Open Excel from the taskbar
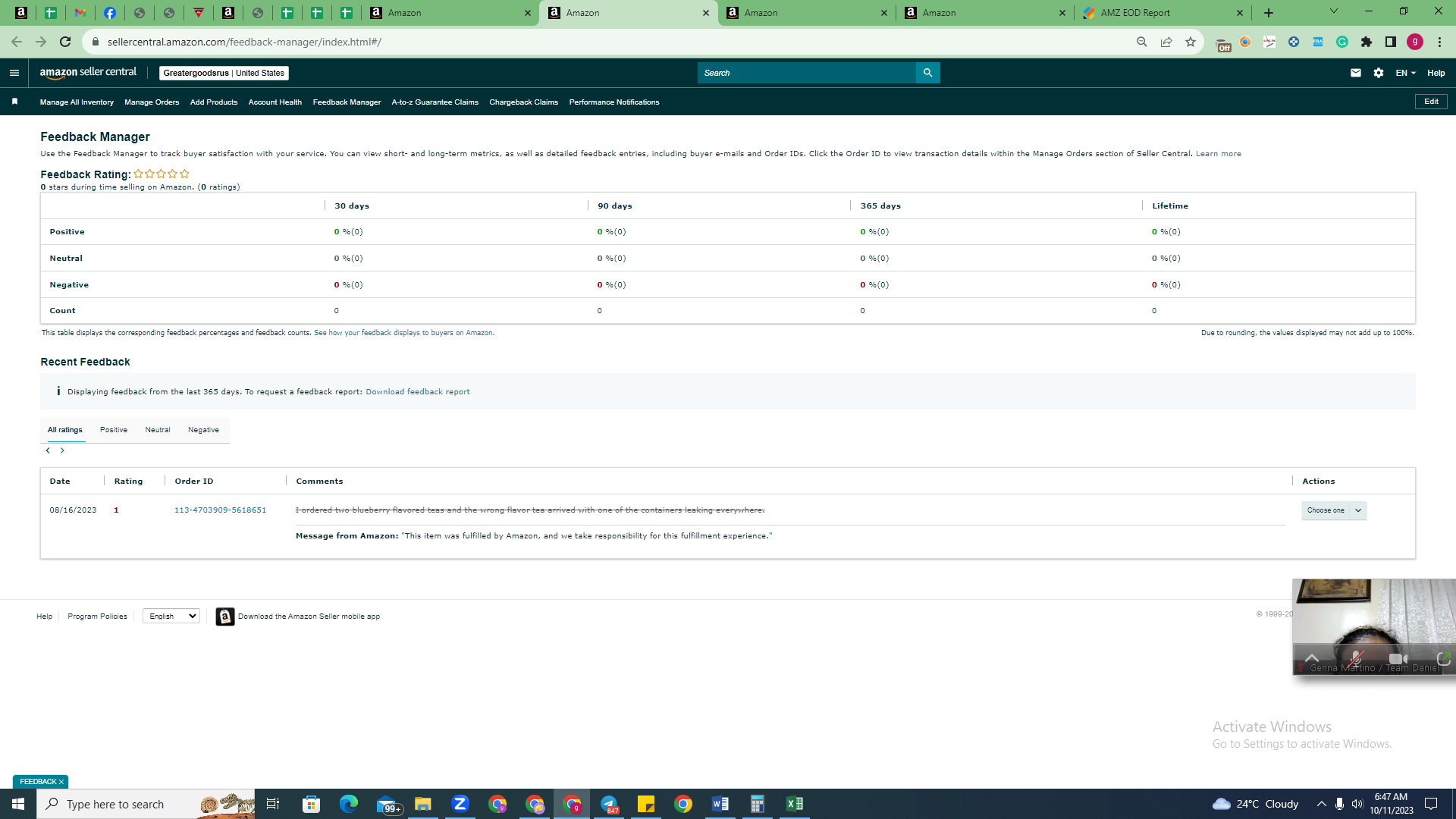 [x=795, y=804]
